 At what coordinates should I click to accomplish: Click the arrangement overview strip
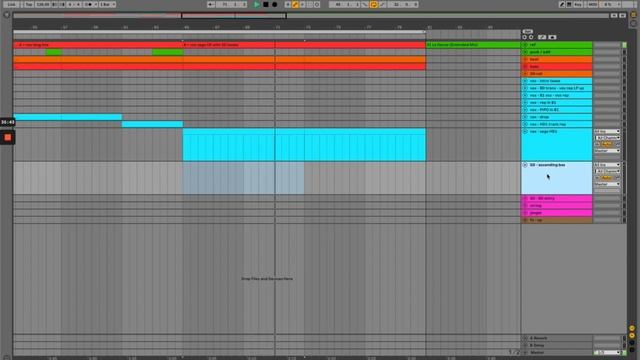coord(311,16)
